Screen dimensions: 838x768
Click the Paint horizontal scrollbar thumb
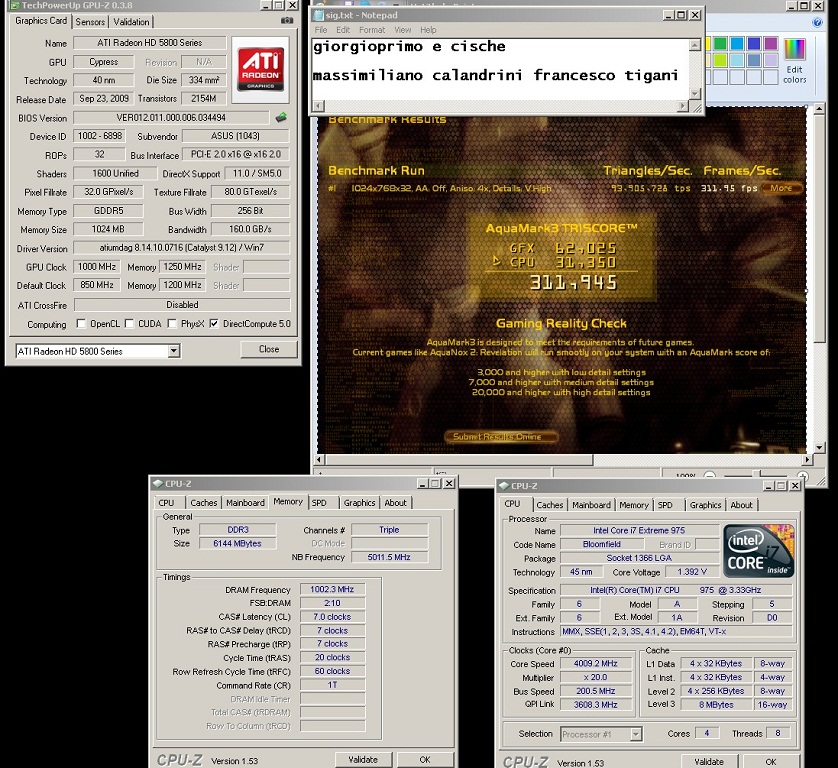[x=459, y=459]
